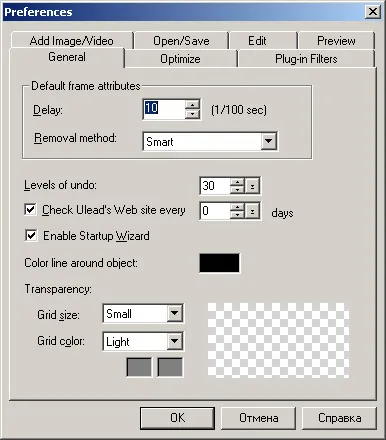The image size is (386, 440).
Task: Decrease Delay with the down arrow
Action: pos(192,114)
